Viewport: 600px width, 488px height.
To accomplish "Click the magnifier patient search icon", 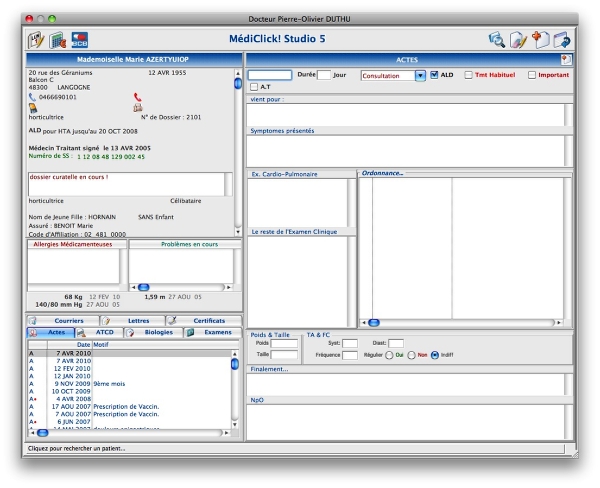I will 497,39.
